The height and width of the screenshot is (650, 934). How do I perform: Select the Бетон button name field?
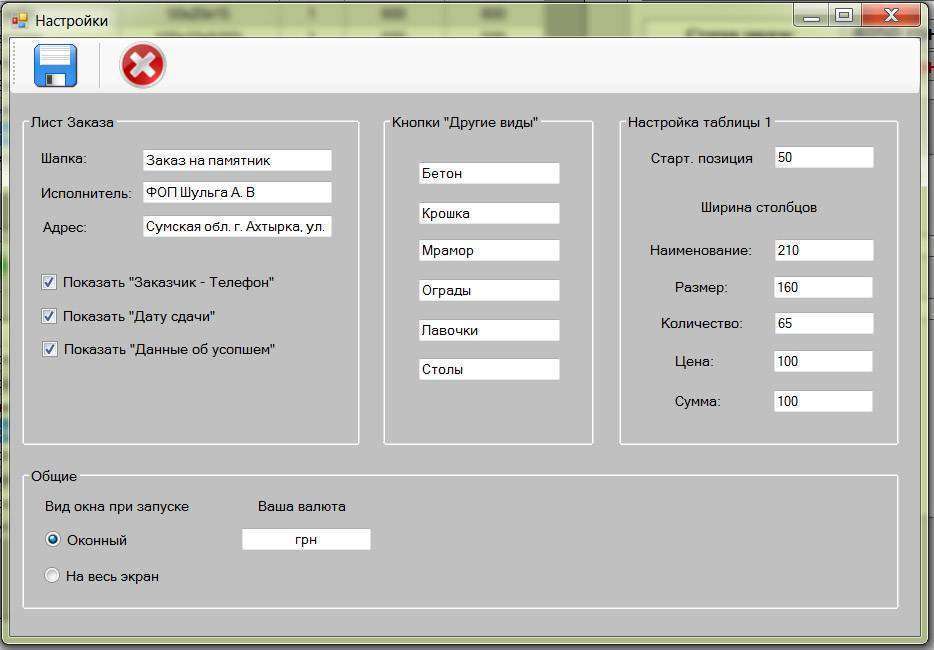(x=488, y=174)
